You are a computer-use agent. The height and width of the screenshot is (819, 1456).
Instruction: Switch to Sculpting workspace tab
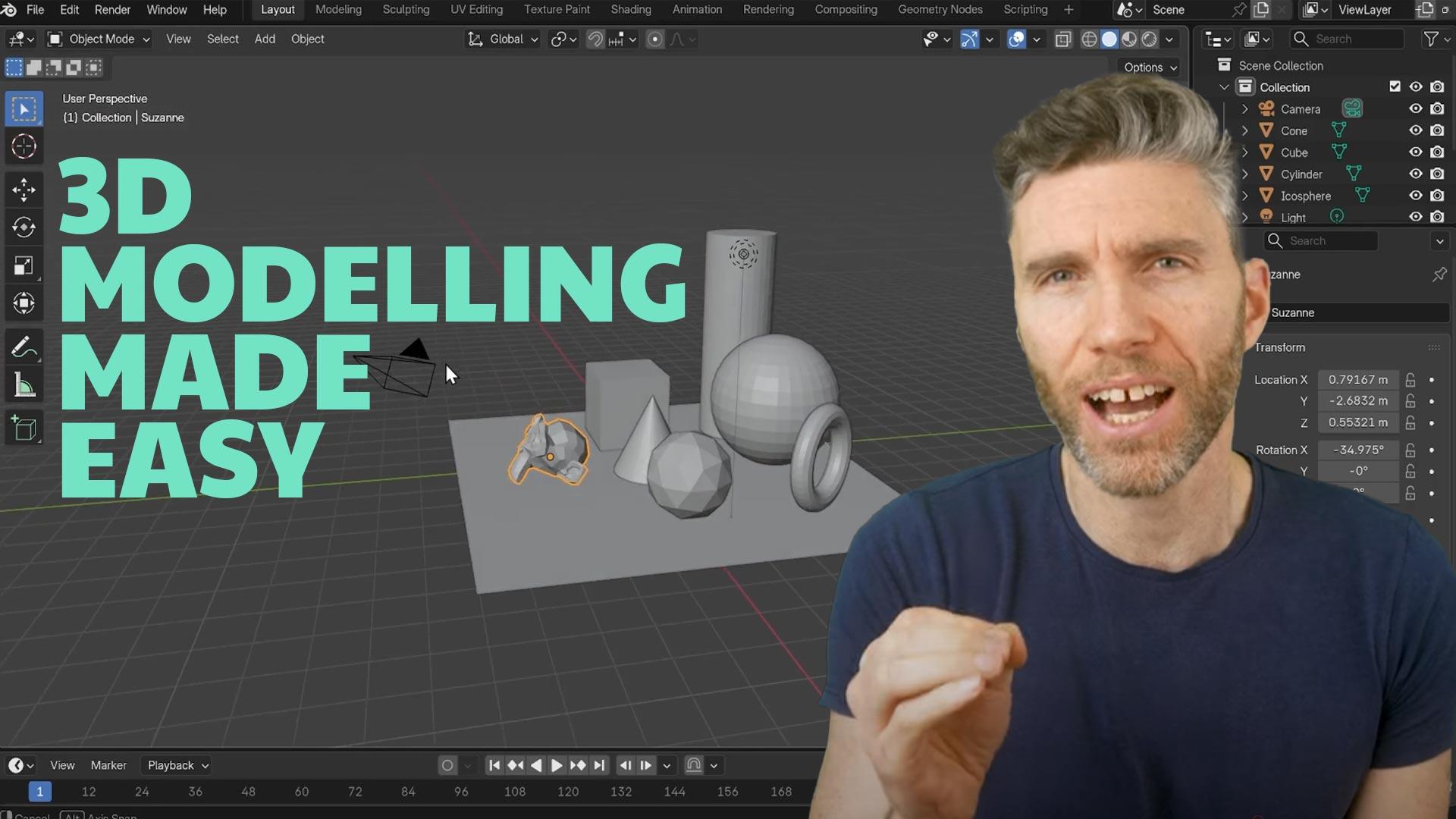tap(406, 10)
